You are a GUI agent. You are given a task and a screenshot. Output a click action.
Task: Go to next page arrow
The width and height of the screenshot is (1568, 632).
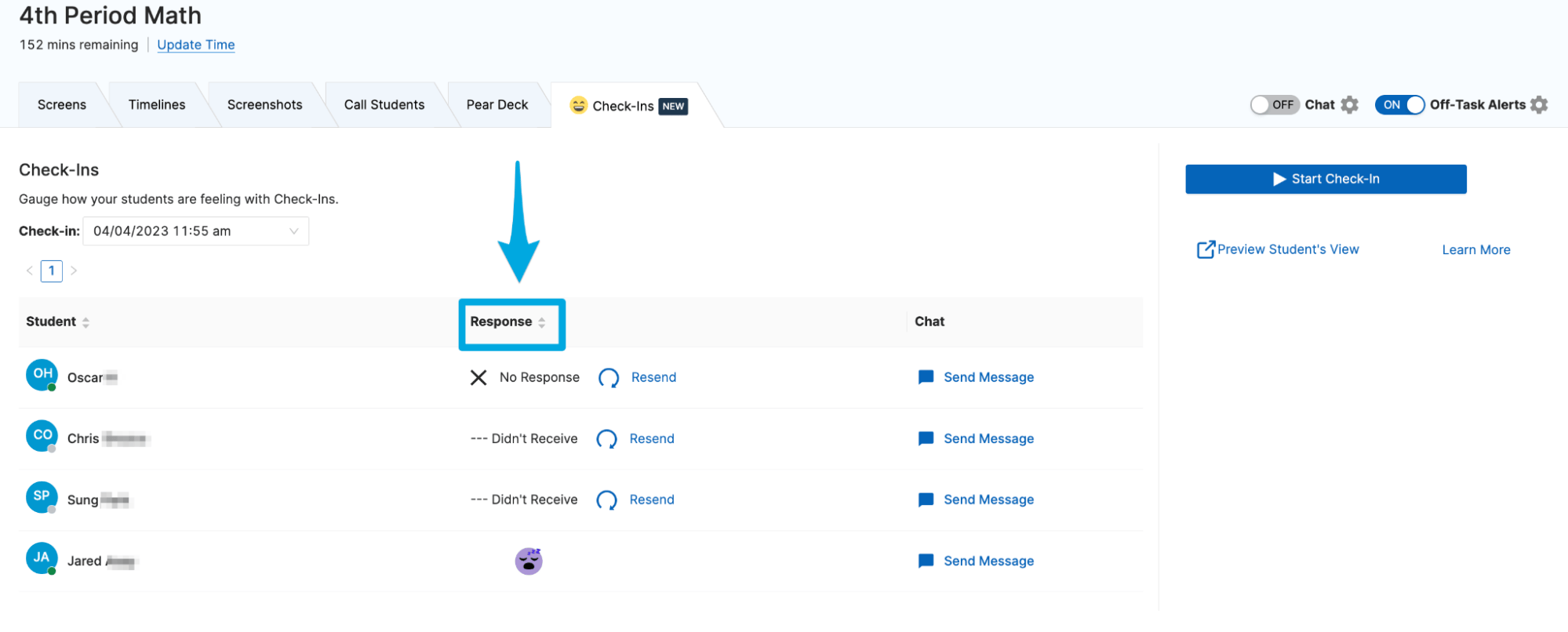click(74, 271)
